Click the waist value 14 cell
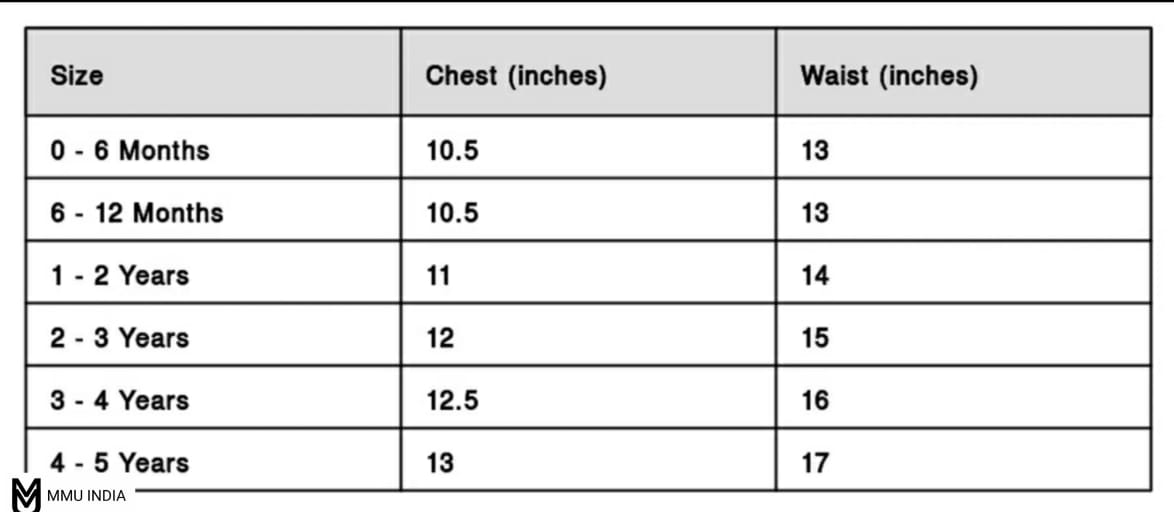Image resolution: width=1174 pixels, height=512 pixels. coord(815,275)
